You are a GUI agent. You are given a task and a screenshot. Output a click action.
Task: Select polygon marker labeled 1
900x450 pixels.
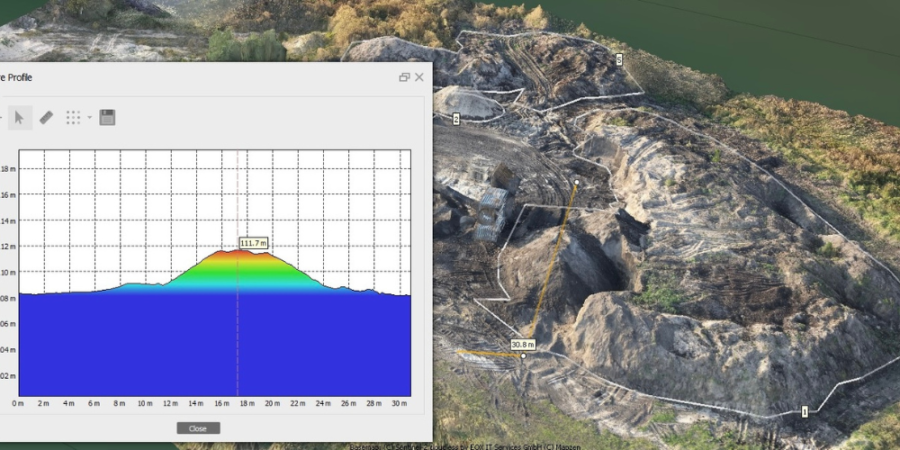pos(804,411)
